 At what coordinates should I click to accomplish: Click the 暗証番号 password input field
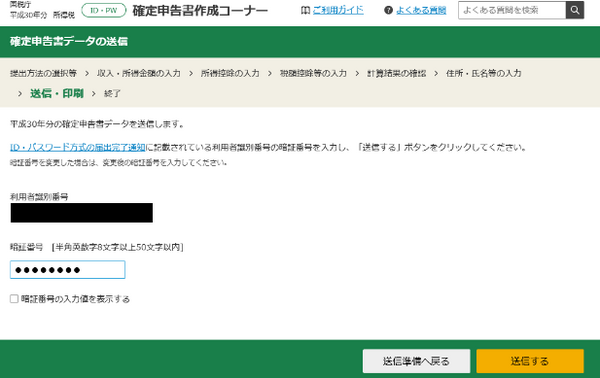(x=67, y=270)
